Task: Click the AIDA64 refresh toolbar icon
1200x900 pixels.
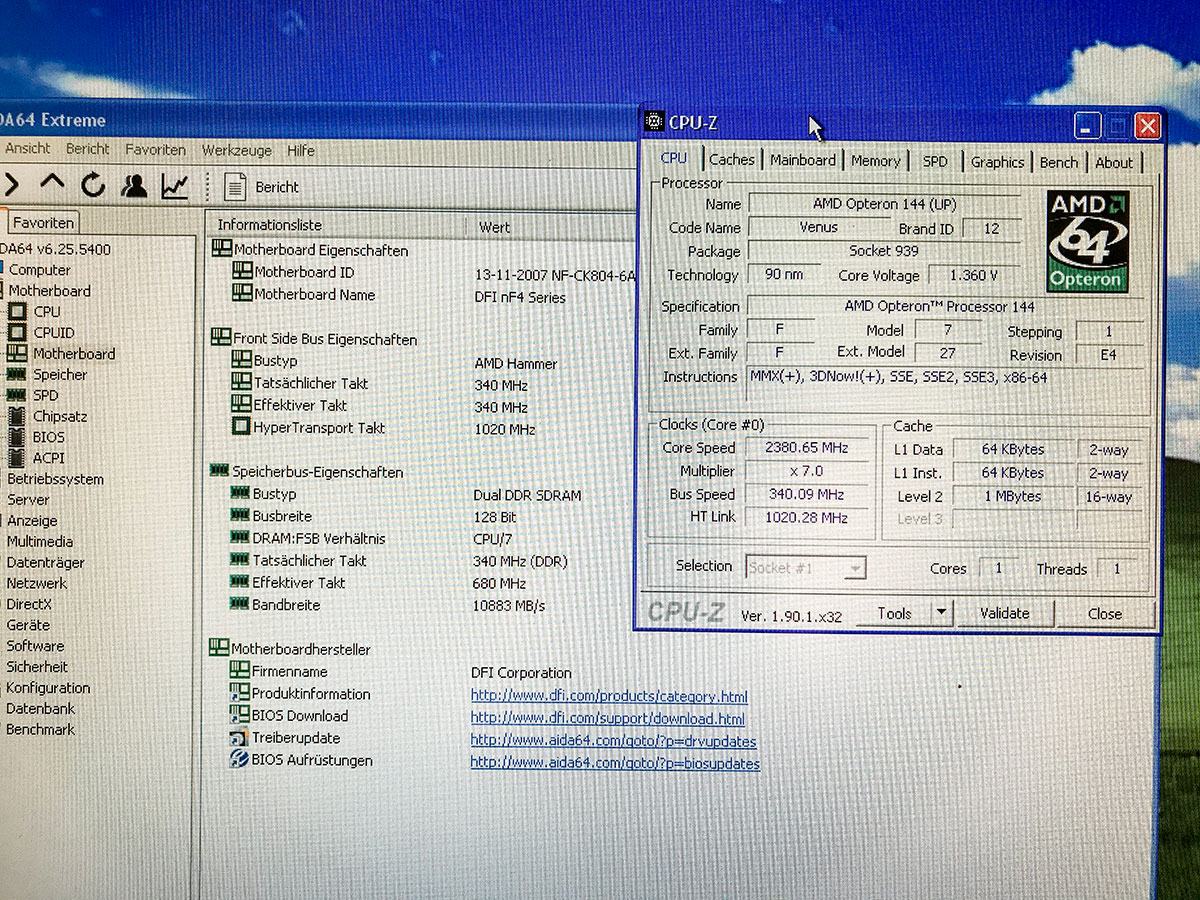Action: pos(93,185)
